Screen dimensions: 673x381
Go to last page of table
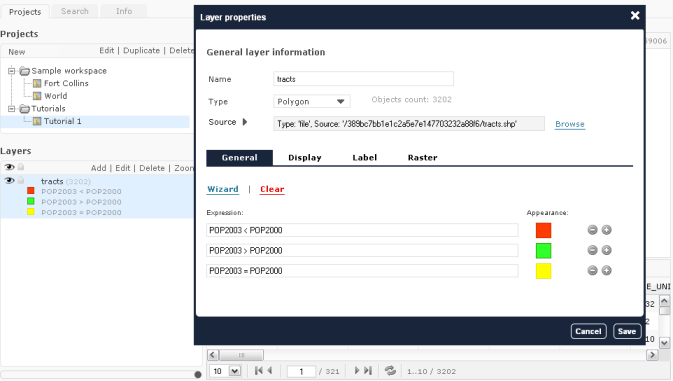pyautogui.click(x=368, y=370)
